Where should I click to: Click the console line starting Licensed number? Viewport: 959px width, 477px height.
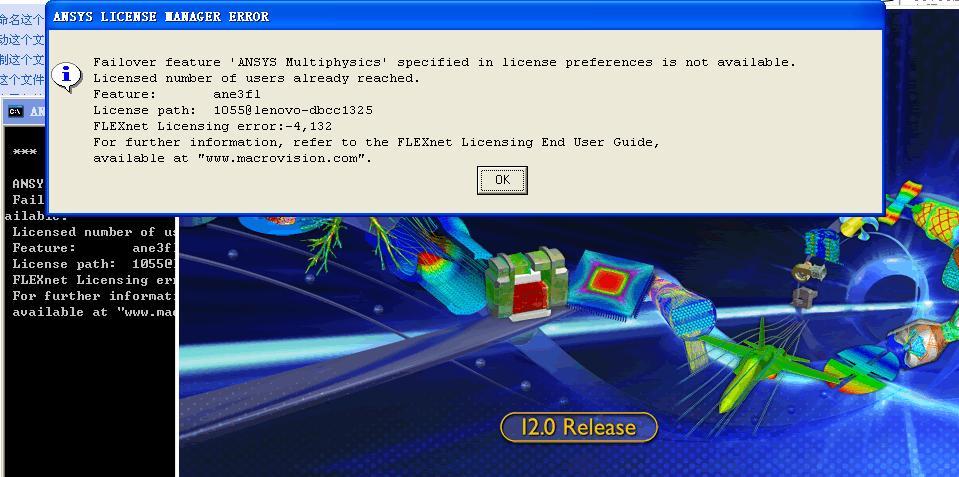(94, 232)
